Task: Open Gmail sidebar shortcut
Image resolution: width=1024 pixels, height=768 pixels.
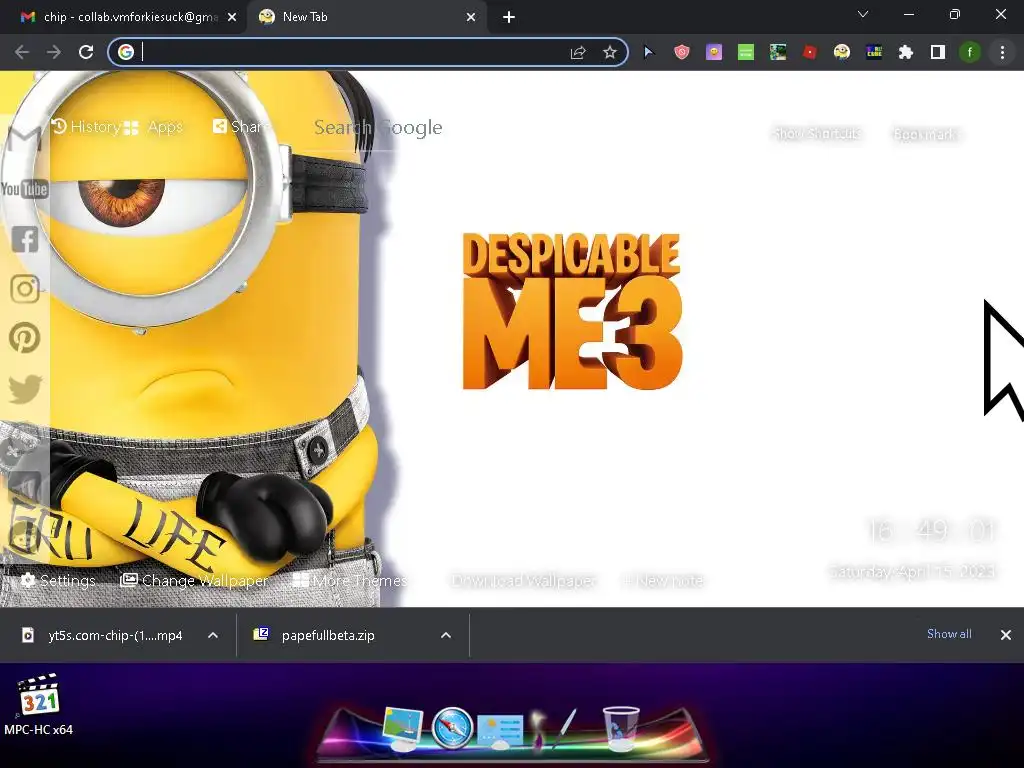Action: pos(25,138)
